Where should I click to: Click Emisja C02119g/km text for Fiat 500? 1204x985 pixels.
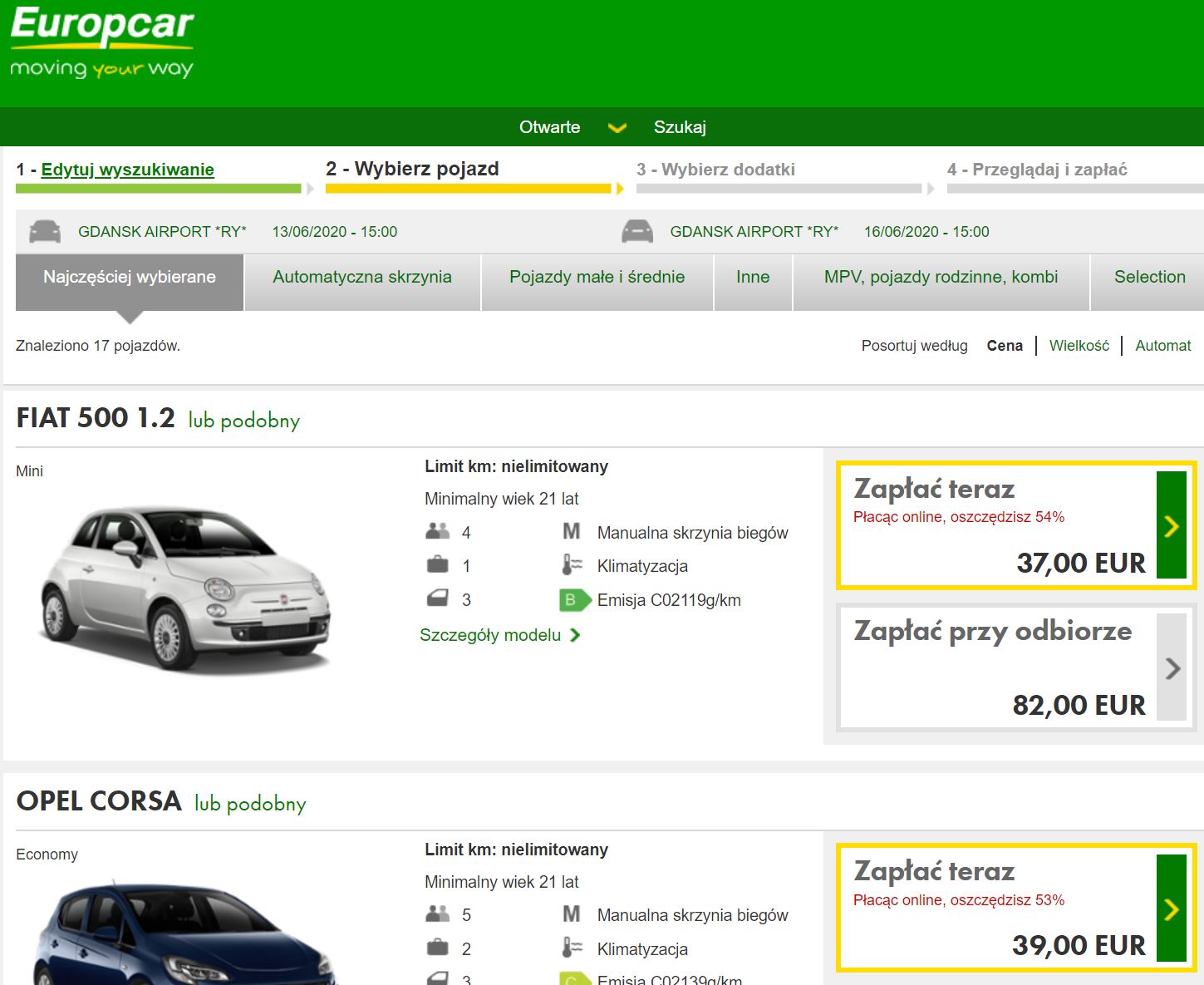pos(669,600)
